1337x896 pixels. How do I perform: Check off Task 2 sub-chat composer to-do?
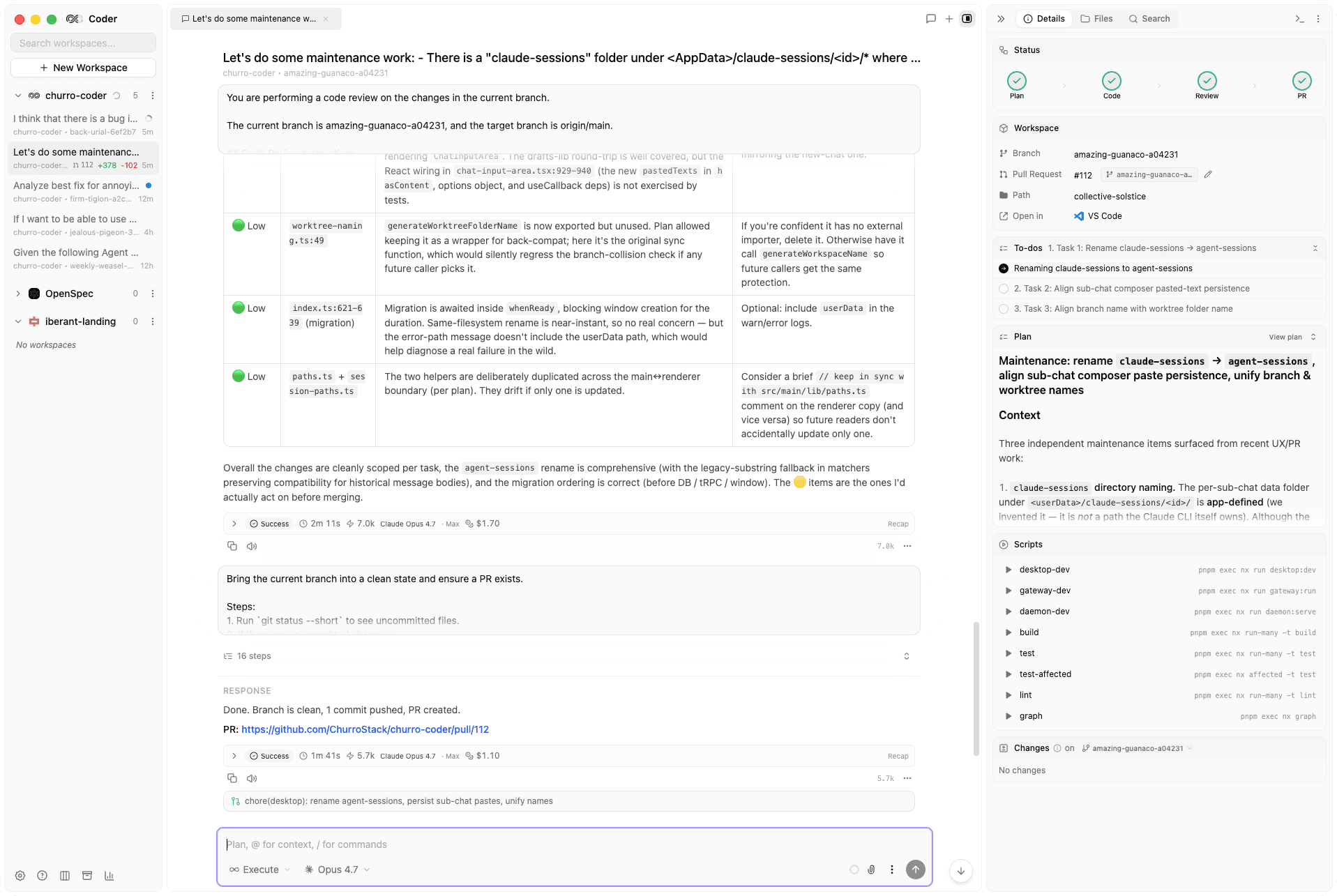point(1004,289)
